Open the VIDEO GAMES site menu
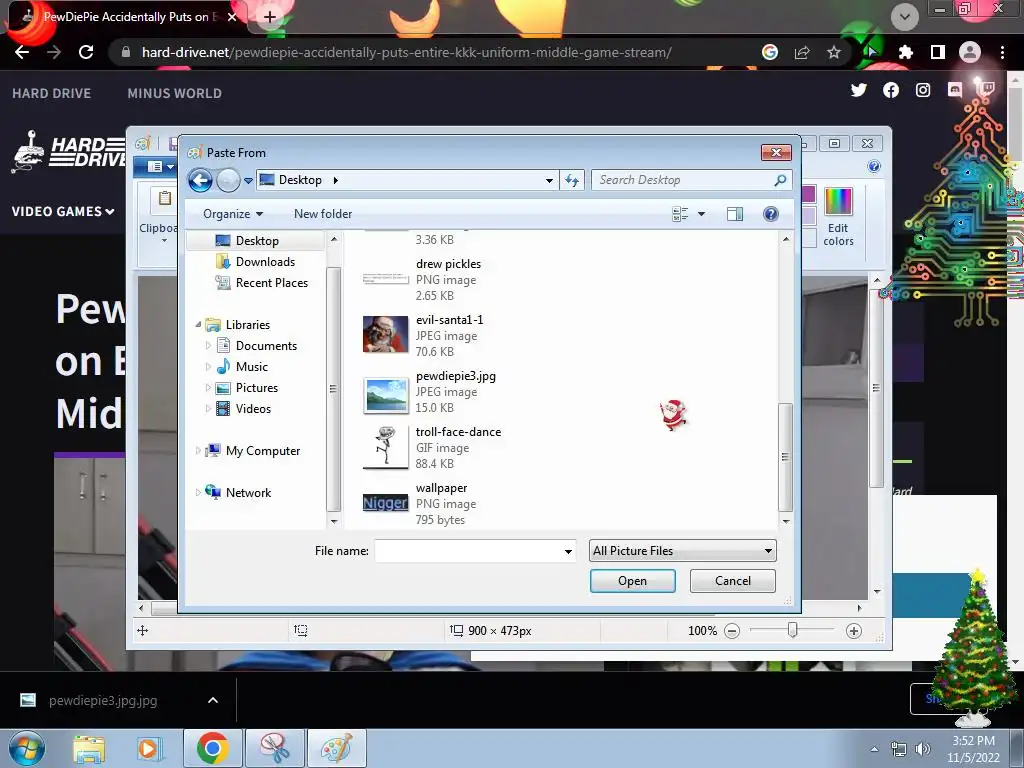Image resolution: width=1024 pixels, height=768 pixels. point(63,212)
